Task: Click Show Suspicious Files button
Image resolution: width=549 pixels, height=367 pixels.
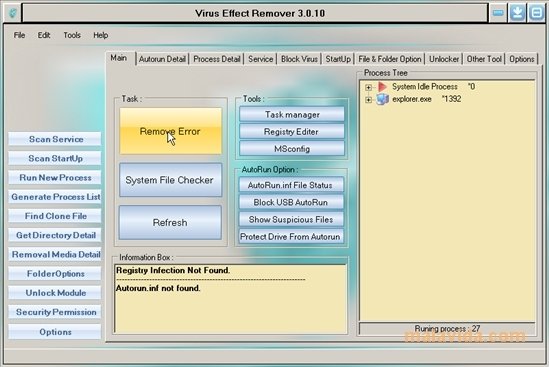Action: [291, 219]
